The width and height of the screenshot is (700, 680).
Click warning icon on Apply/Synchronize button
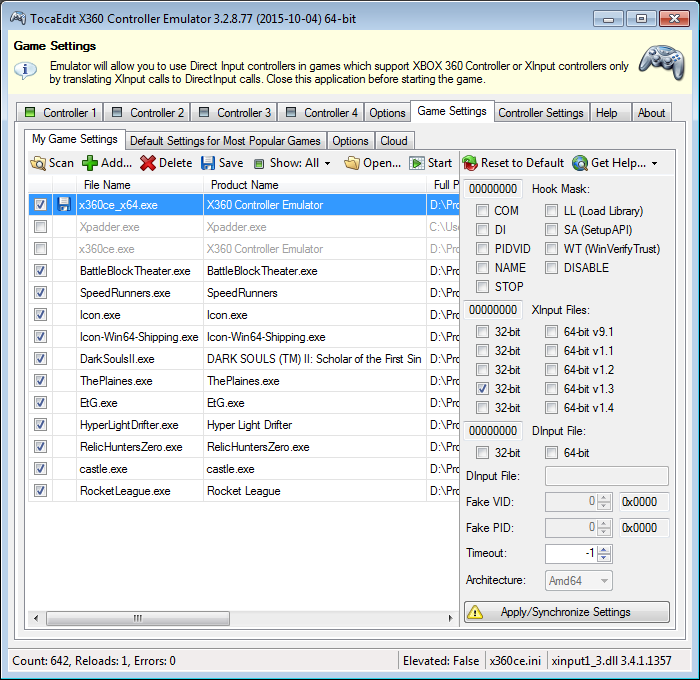click(x=475, y=612)
